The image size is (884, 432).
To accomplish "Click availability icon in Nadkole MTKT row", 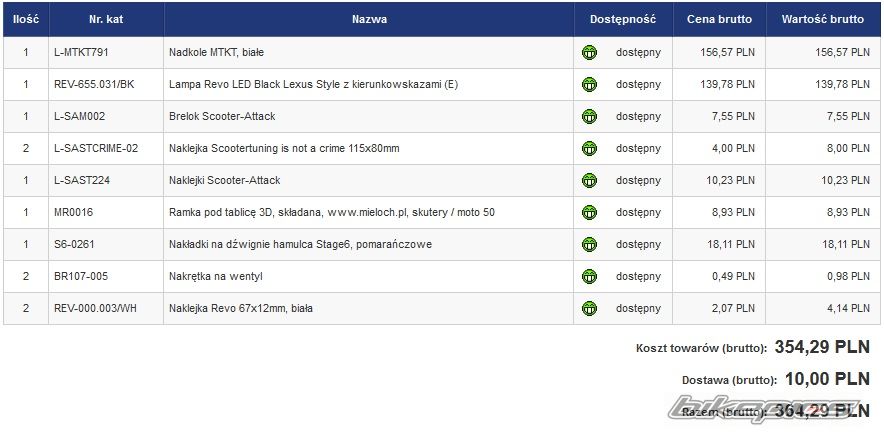I will pos(589,53).
